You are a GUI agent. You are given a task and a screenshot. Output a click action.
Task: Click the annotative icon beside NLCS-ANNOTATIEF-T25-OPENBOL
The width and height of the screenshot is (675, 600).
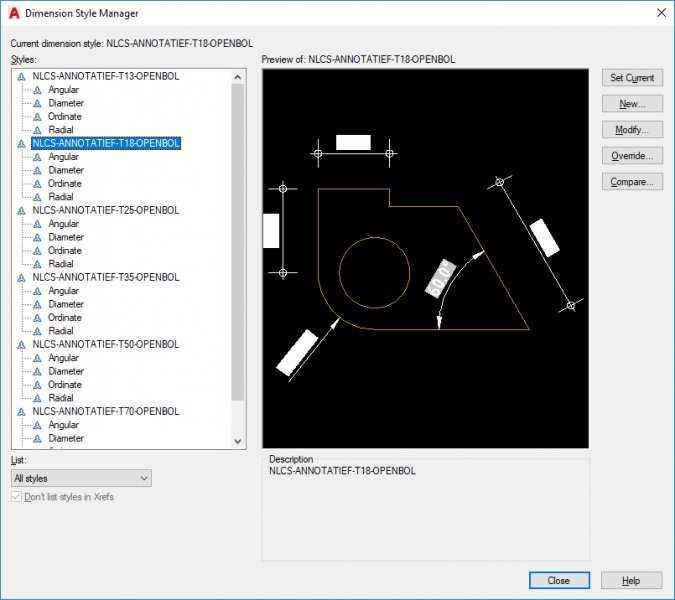click(x=21, y=211)
